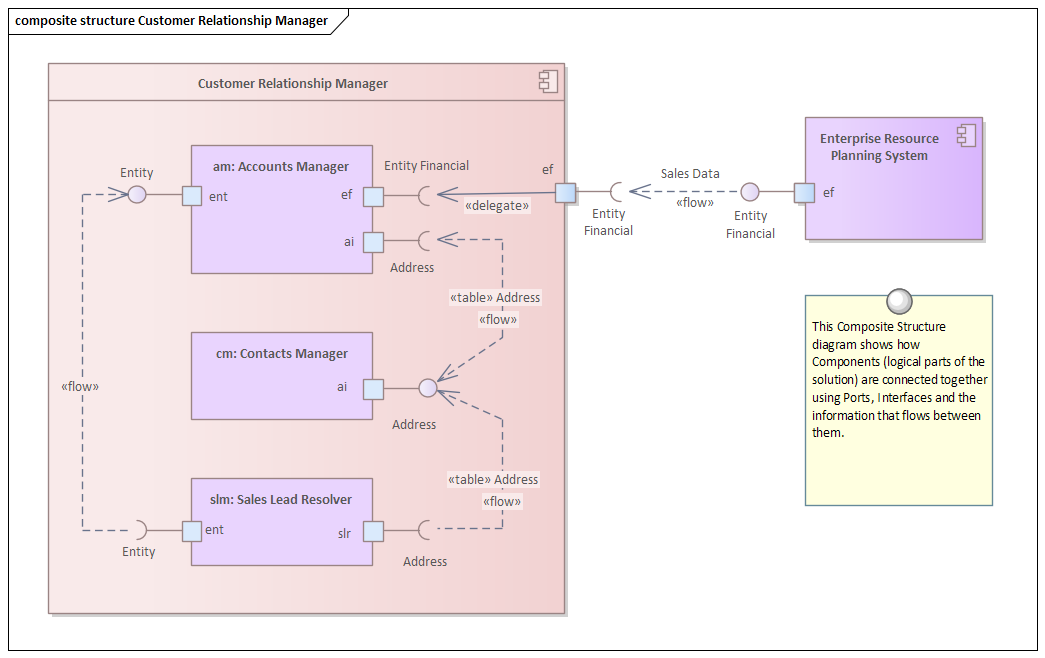Click the lower «table» Address label
The height and width of the screenshot is (658, 1045).
pos(493,479)
